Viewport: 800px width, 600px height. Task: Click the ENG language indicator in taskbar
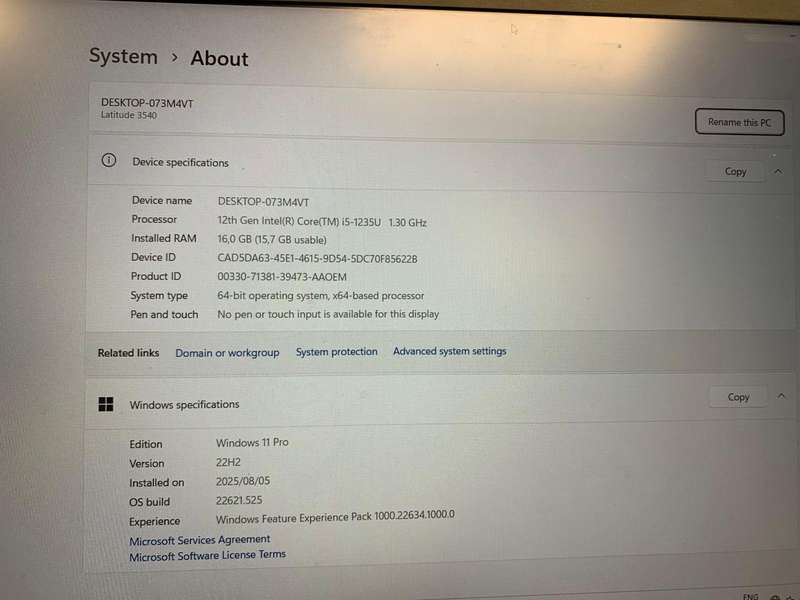(751, 596)
